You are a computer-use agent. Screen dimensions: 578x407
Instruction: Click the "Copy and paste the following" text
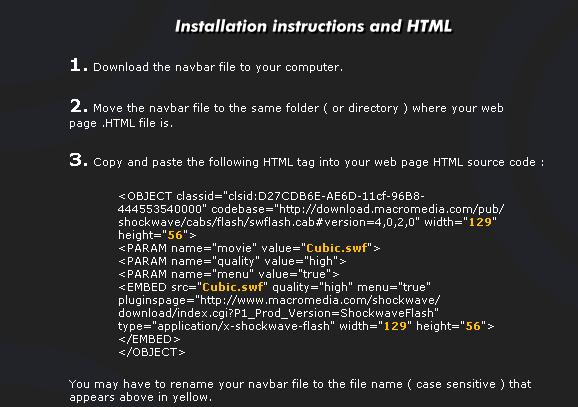318,162
